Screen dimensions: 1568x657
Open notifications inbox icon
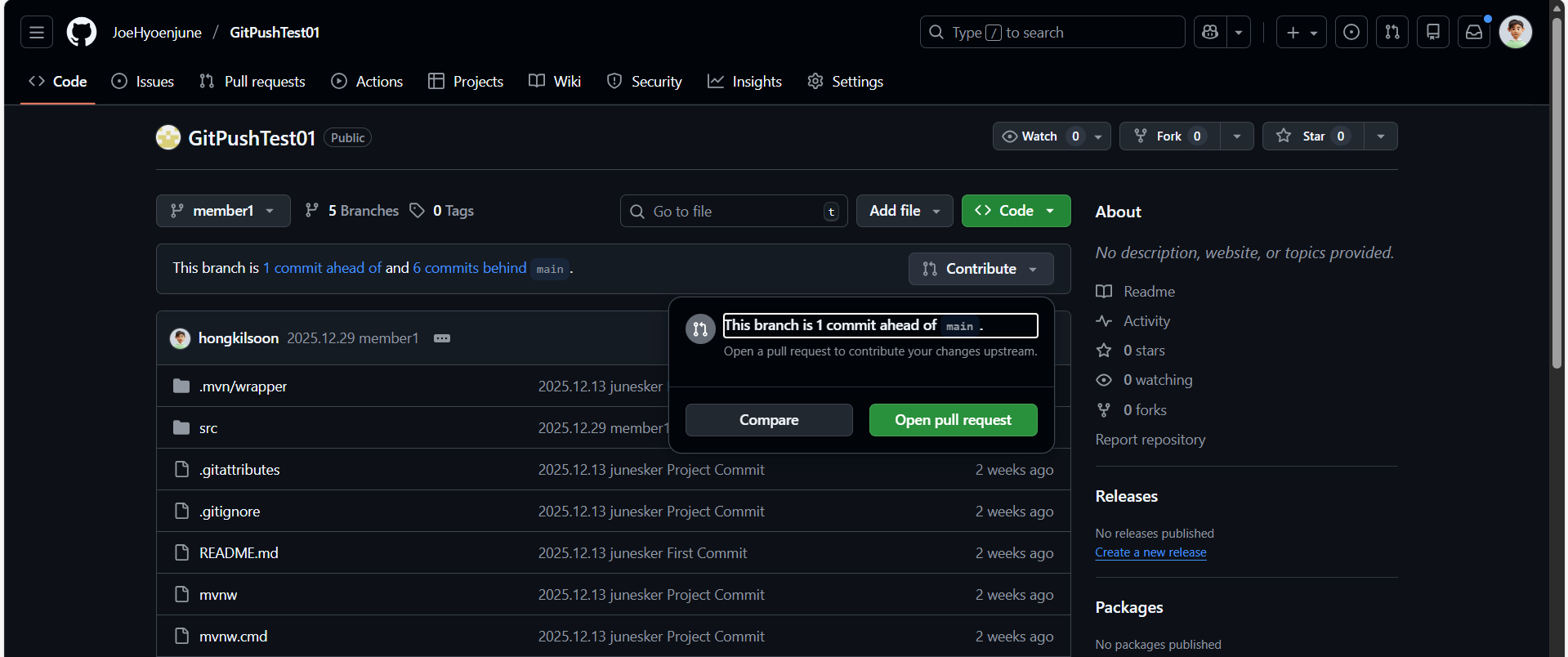click(x=1474, y=33)
